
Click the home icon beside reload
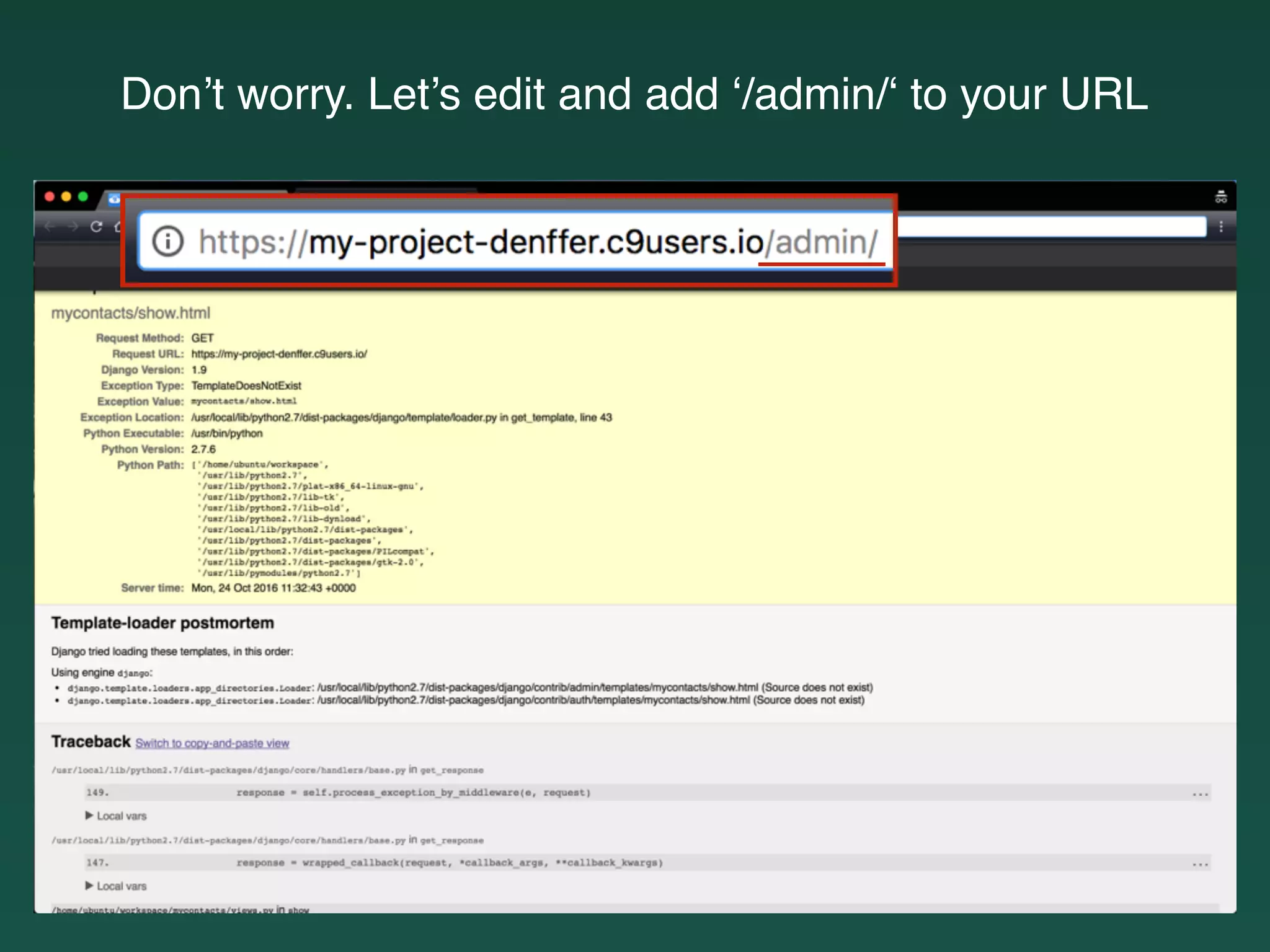[x=118, y=227]
